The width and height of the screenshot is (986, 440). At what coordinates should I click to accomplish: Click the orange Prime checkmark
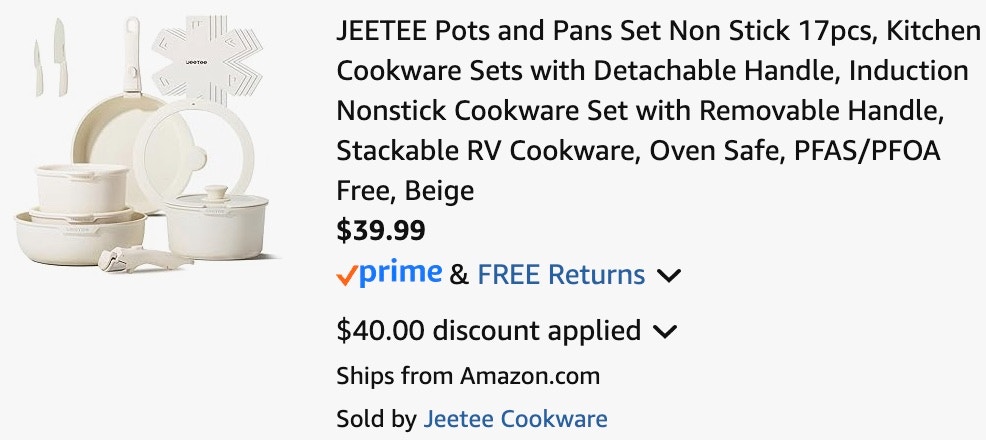click(347, 275)
